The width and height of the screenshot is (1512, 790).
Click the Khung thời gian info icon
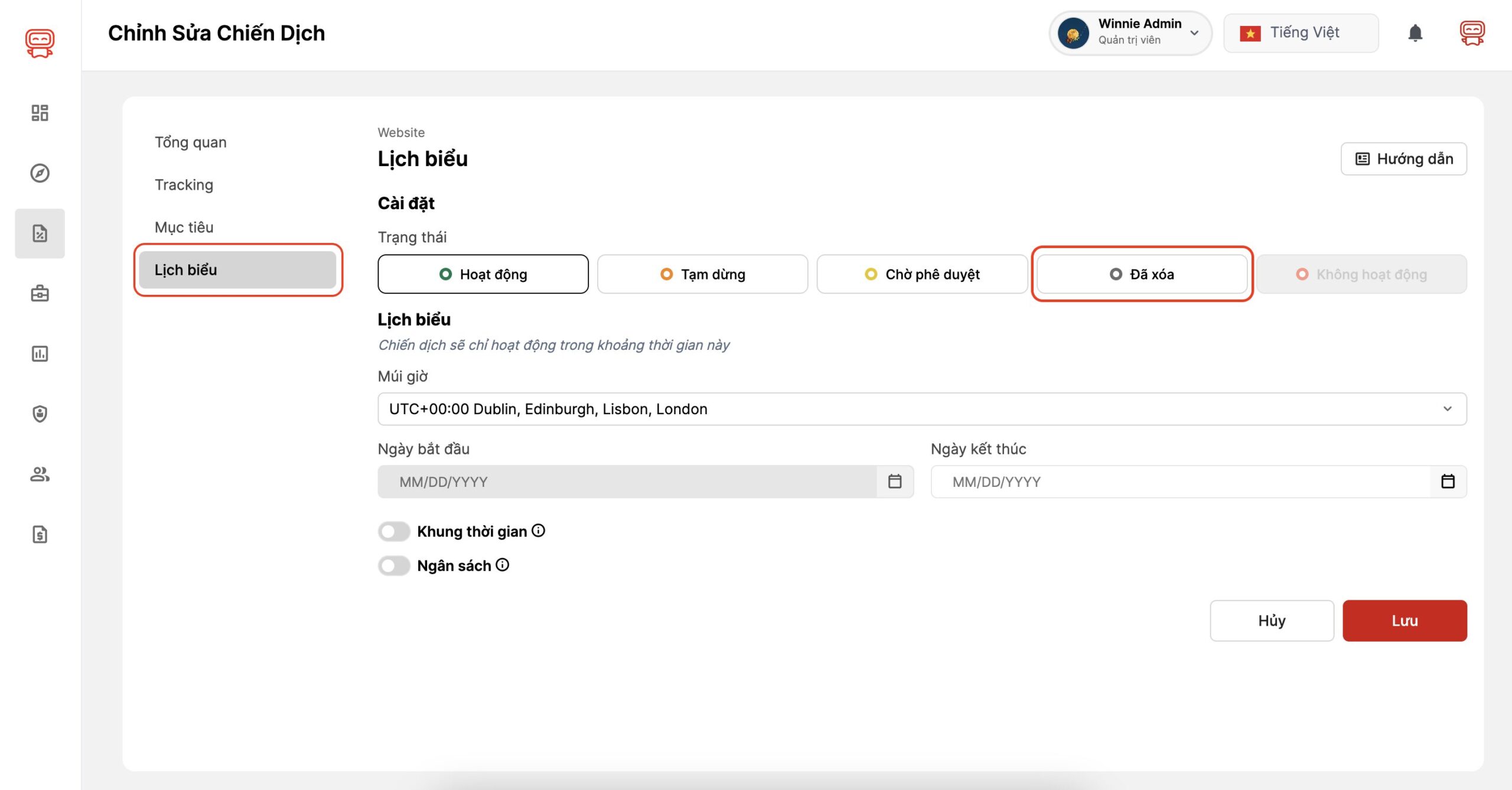(x=538, y=531)
